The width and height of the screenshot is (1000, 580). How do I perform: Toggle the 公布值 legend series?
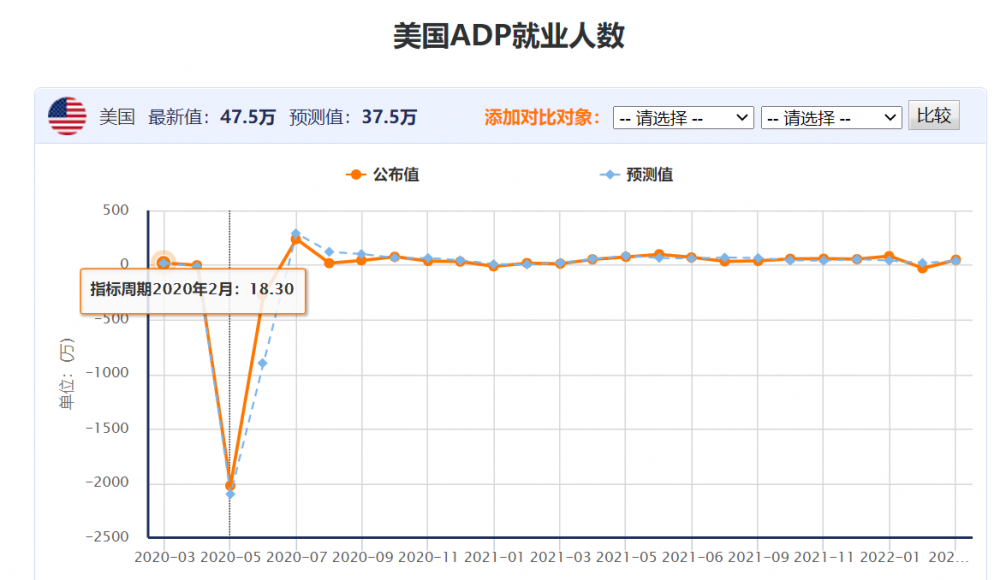(x=383, y=174)
